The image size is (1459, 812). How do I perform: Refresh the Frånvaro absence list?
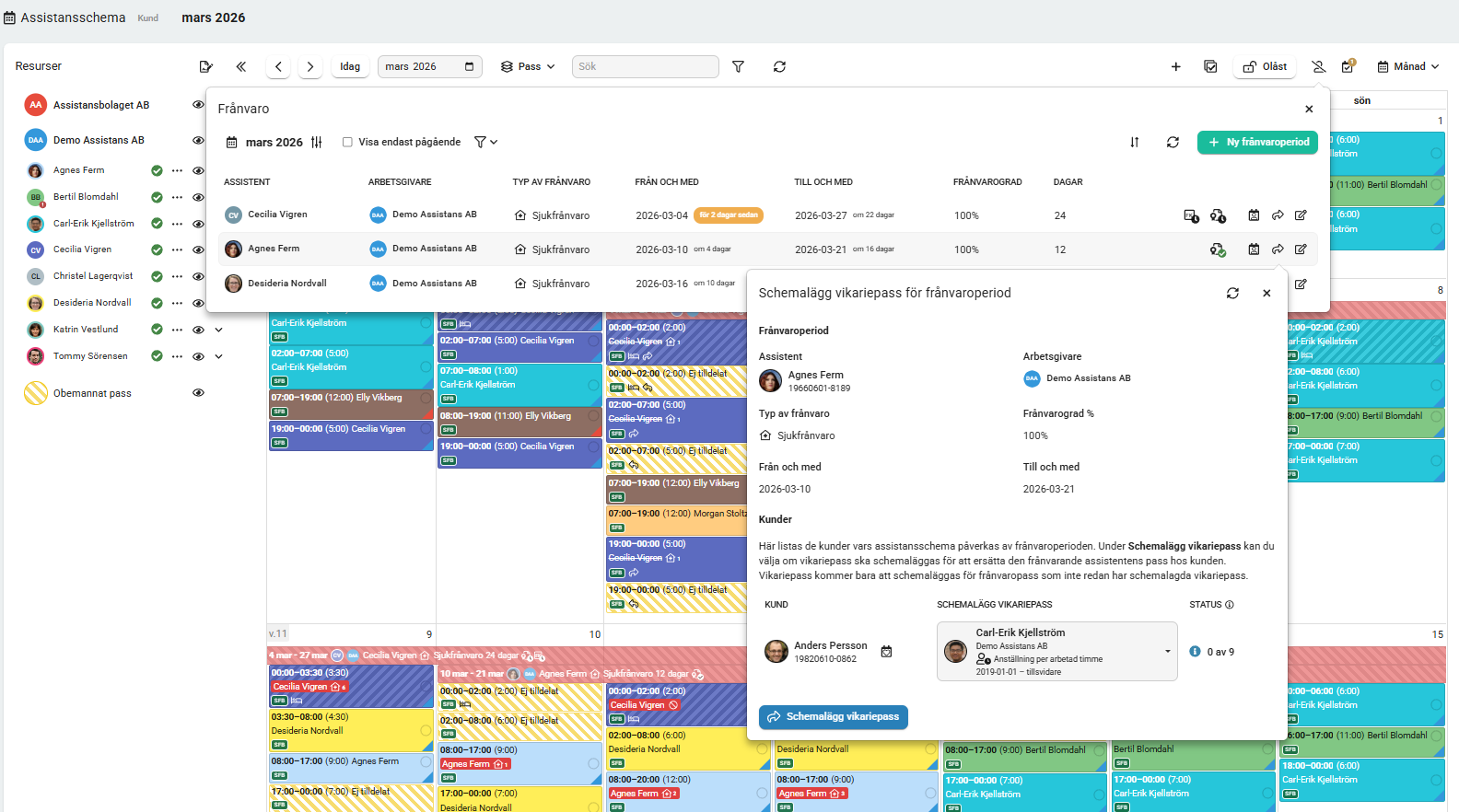pos(1173,142)
